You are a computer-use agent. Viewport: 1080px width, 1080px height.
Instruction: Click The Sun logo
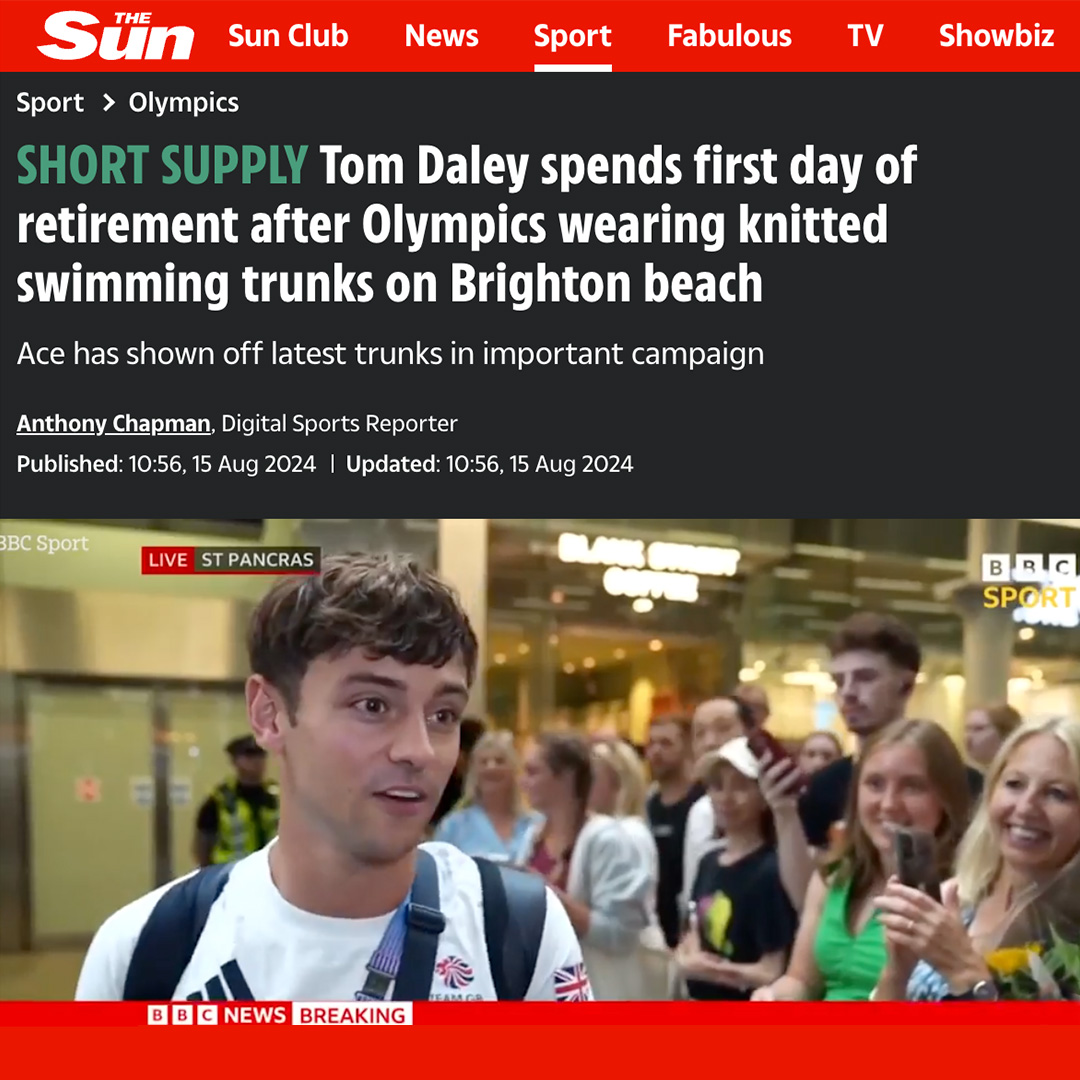(116, 36)
